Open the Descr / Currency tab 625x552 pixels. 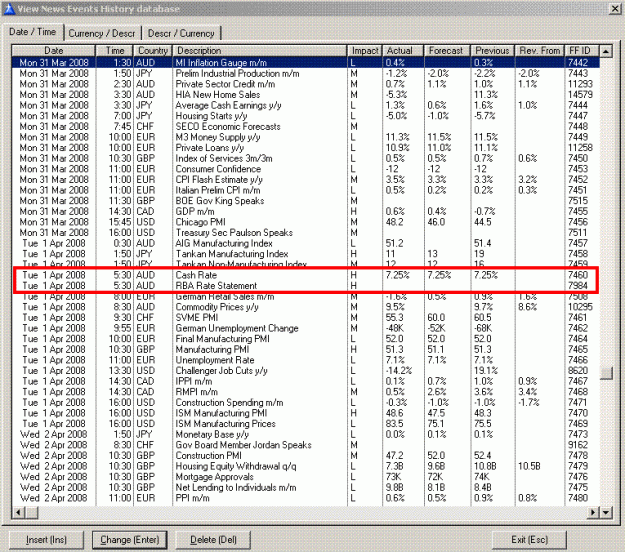181,33
